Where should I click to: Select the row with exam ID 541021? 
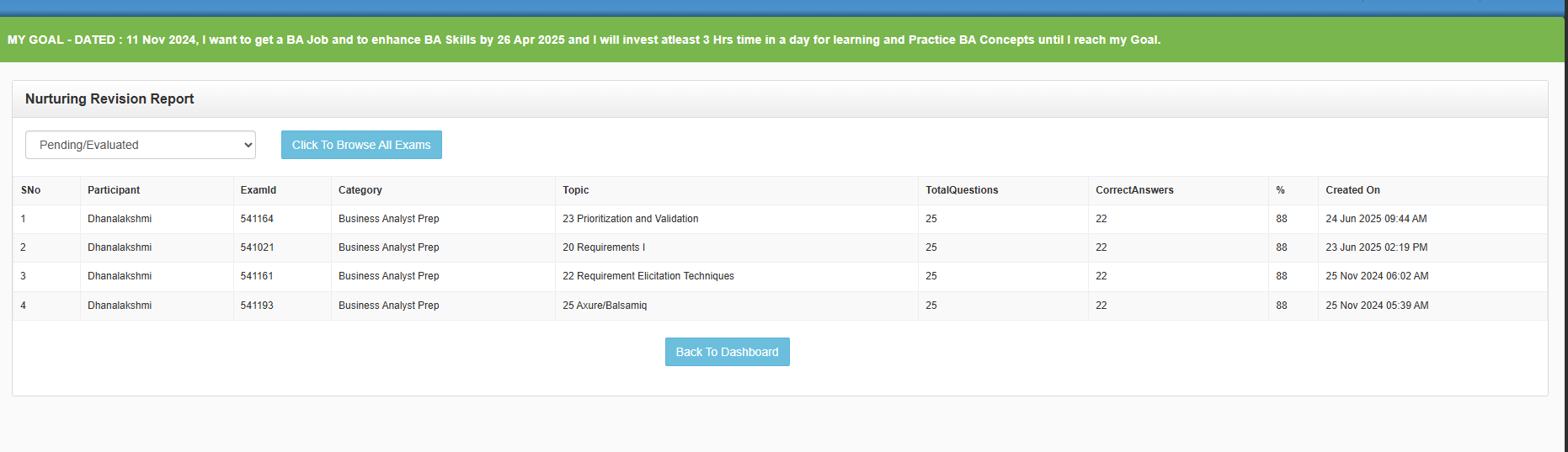pyautogui.click(x=257, y=247)
